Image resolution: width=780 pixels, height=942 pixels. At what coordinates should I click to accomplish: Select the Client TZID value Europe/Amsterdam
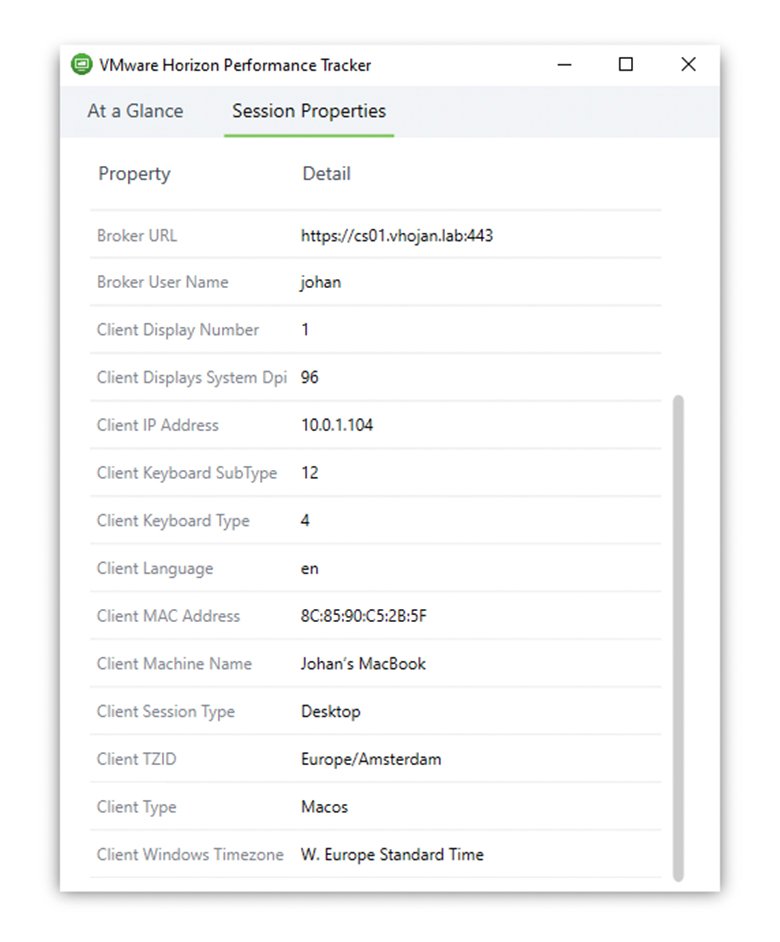[371, 759]
